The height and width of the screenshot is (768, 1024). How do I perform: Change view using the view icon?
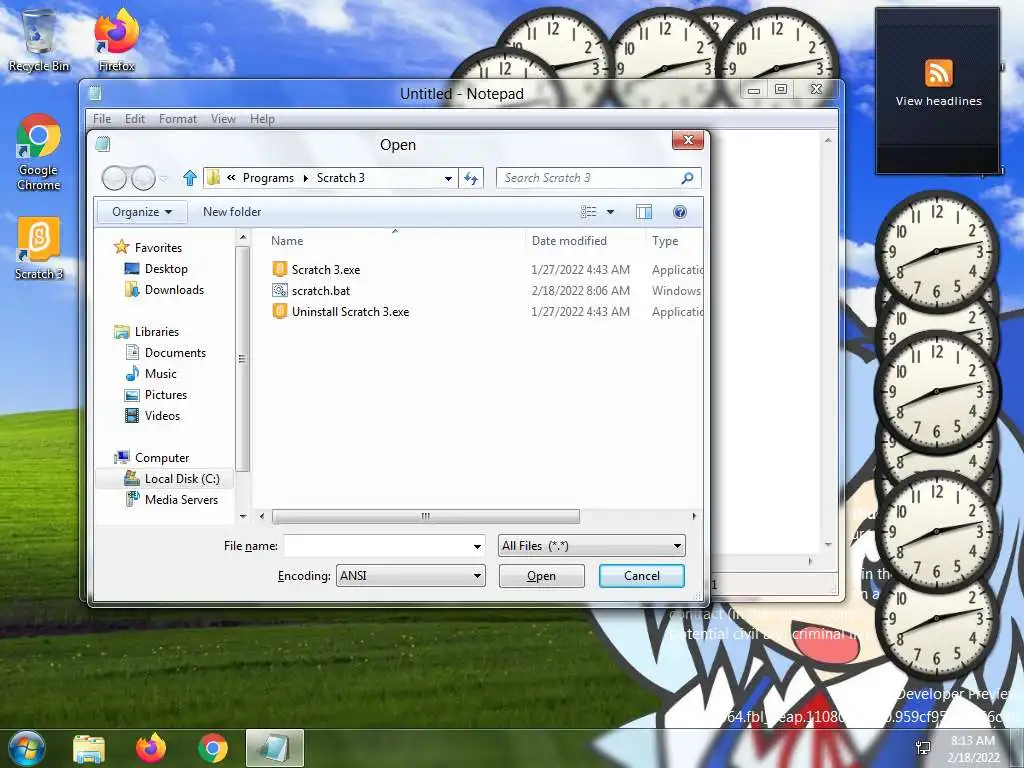coord(588,212)
